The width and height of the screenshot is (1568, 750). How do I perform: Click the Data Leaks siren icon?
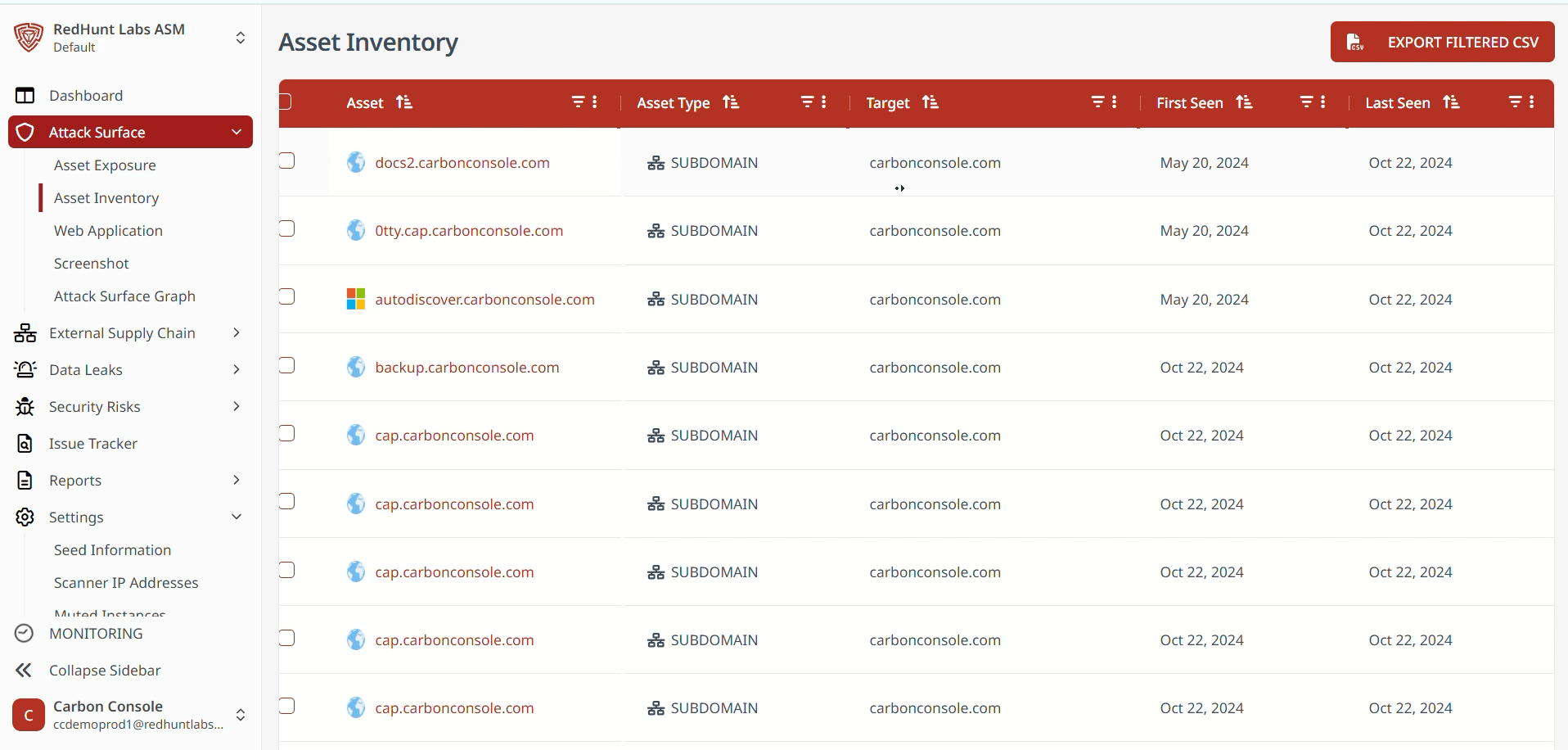click(x=25, y=369)
